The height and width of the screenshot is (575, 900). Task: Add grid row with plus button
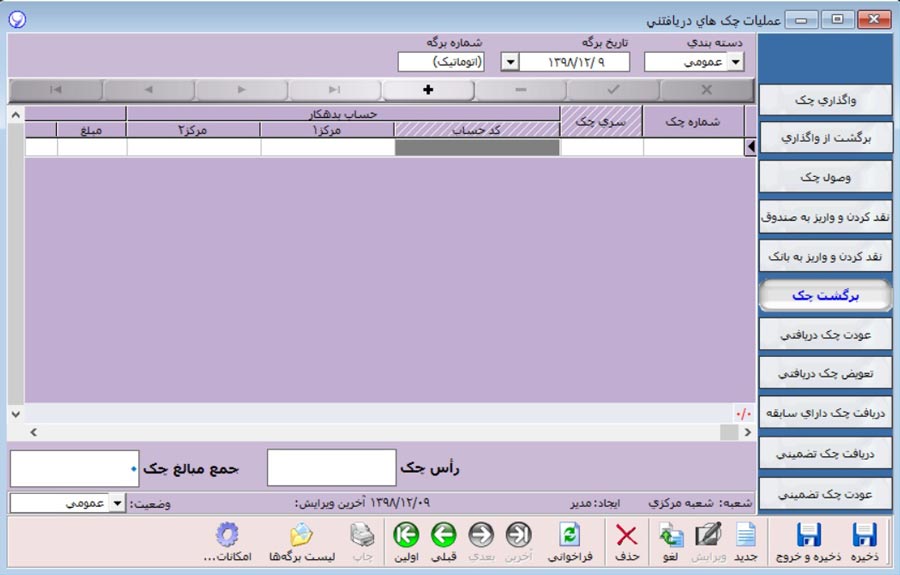[x=428, y=90]
